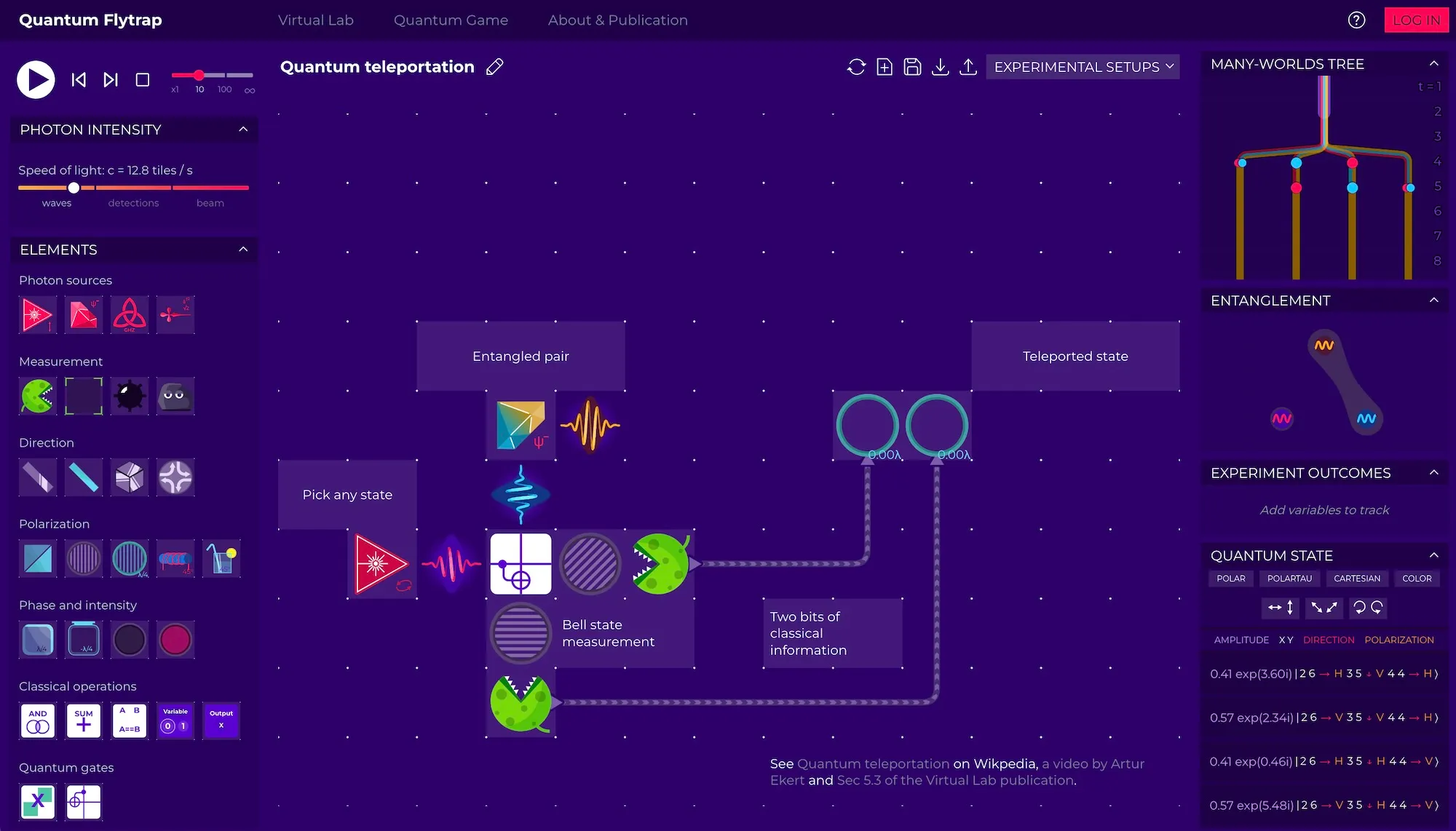Click the speed of light slider handle

tap(74, 188)
